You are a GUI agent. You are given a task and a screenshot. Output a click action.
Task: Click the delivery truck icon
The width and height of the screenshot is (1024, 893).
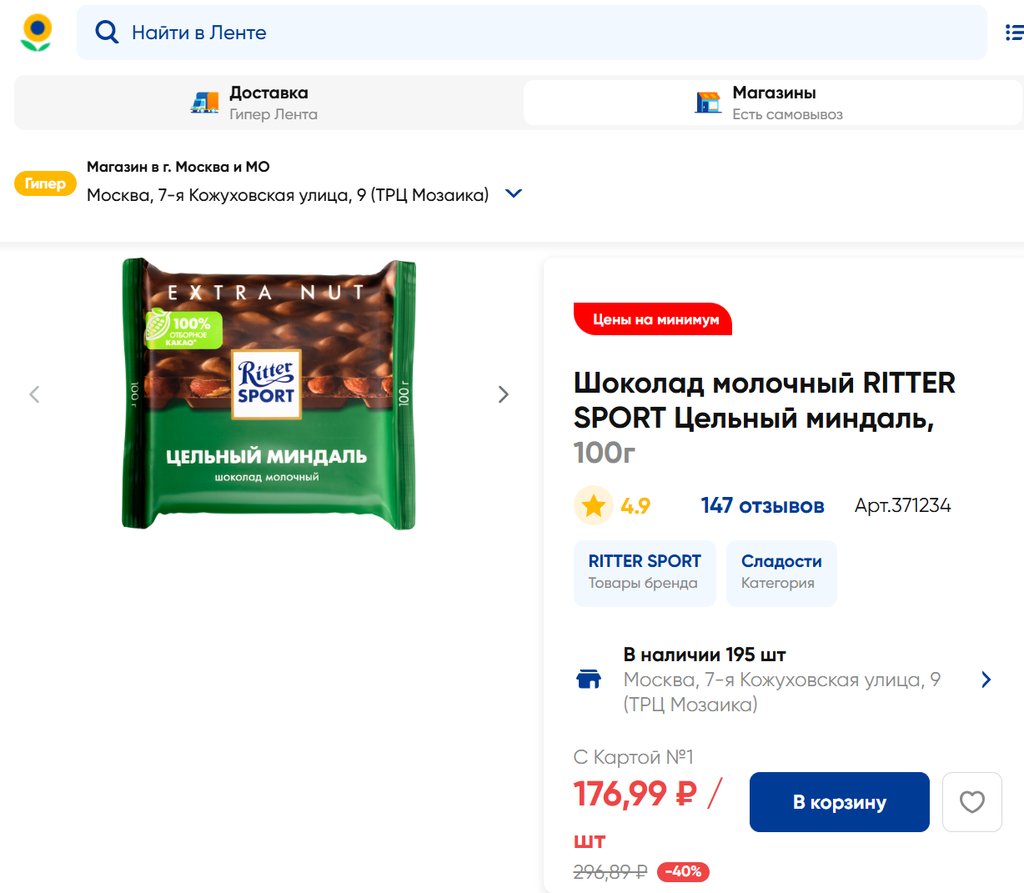coord(205,102)
